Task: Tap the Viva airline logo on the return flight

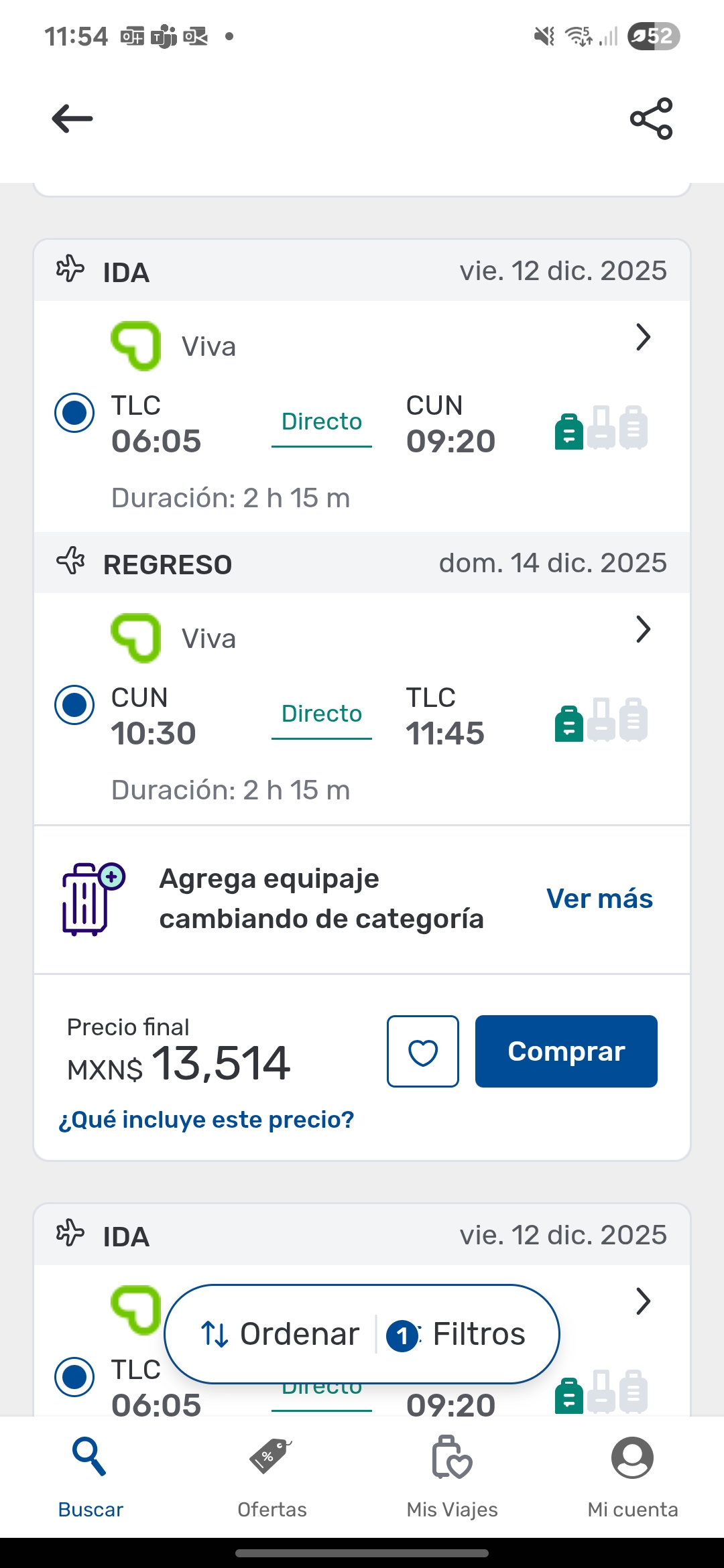Action: click(x=136, y=638)
